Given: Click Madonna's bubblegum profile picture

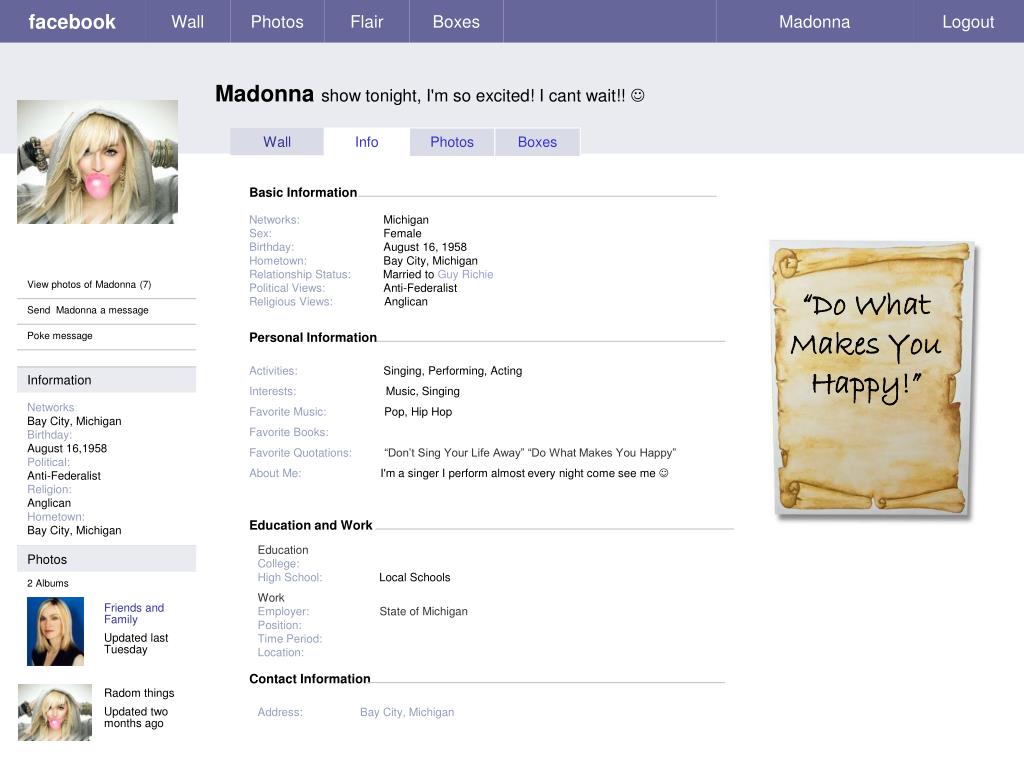Looking at the screenshot, I should click(x=97, y=162).
